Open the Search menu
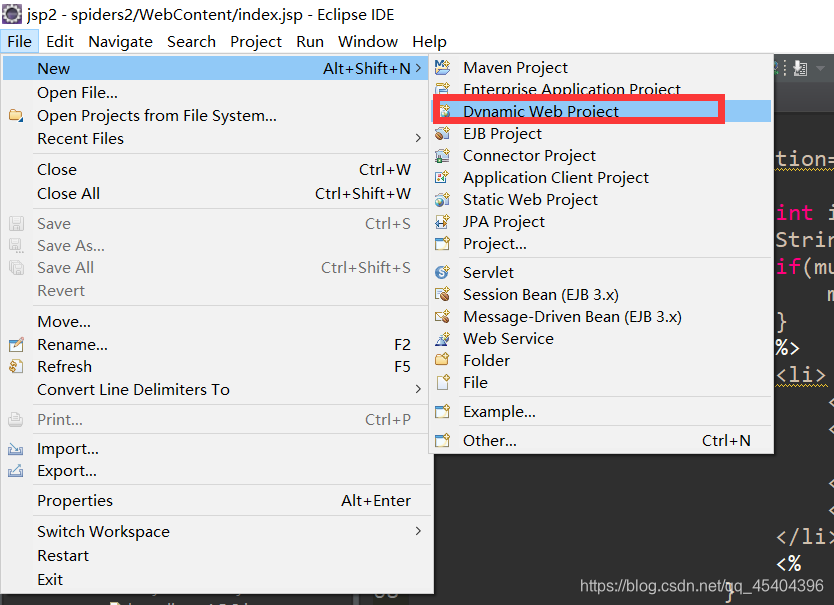The width and height of the screenshot is (834, 605). [191, 42]
